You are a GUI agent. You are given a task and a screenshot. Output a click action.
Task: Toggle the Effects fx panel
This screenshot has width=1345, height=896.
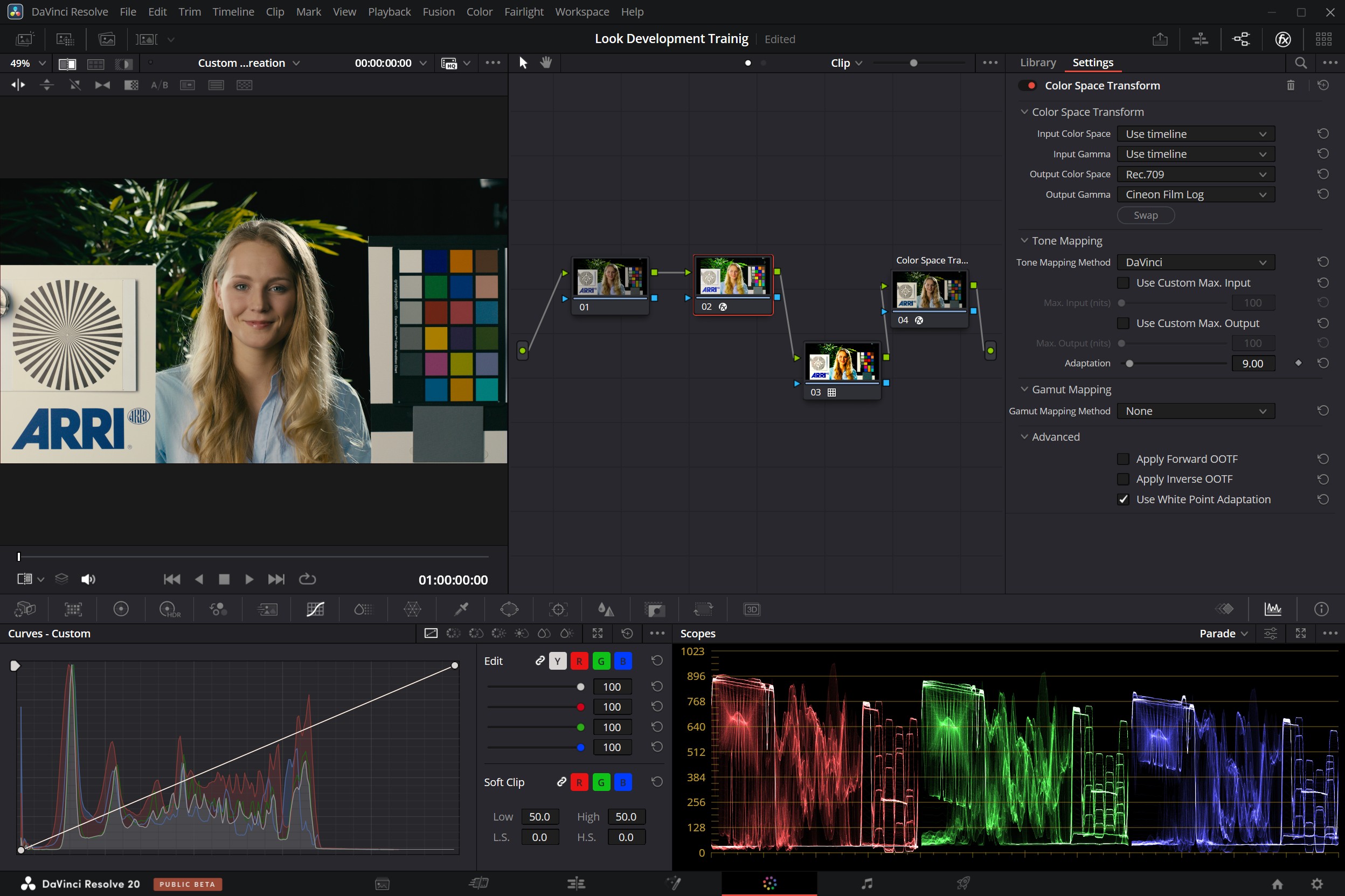click(1283, 39)
